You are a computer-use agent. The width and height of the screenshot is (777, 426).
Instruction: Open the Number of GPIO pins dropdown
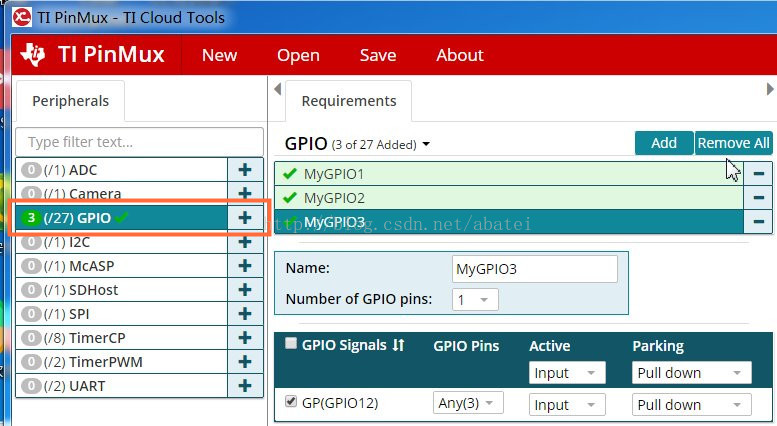tap(475, 300)
